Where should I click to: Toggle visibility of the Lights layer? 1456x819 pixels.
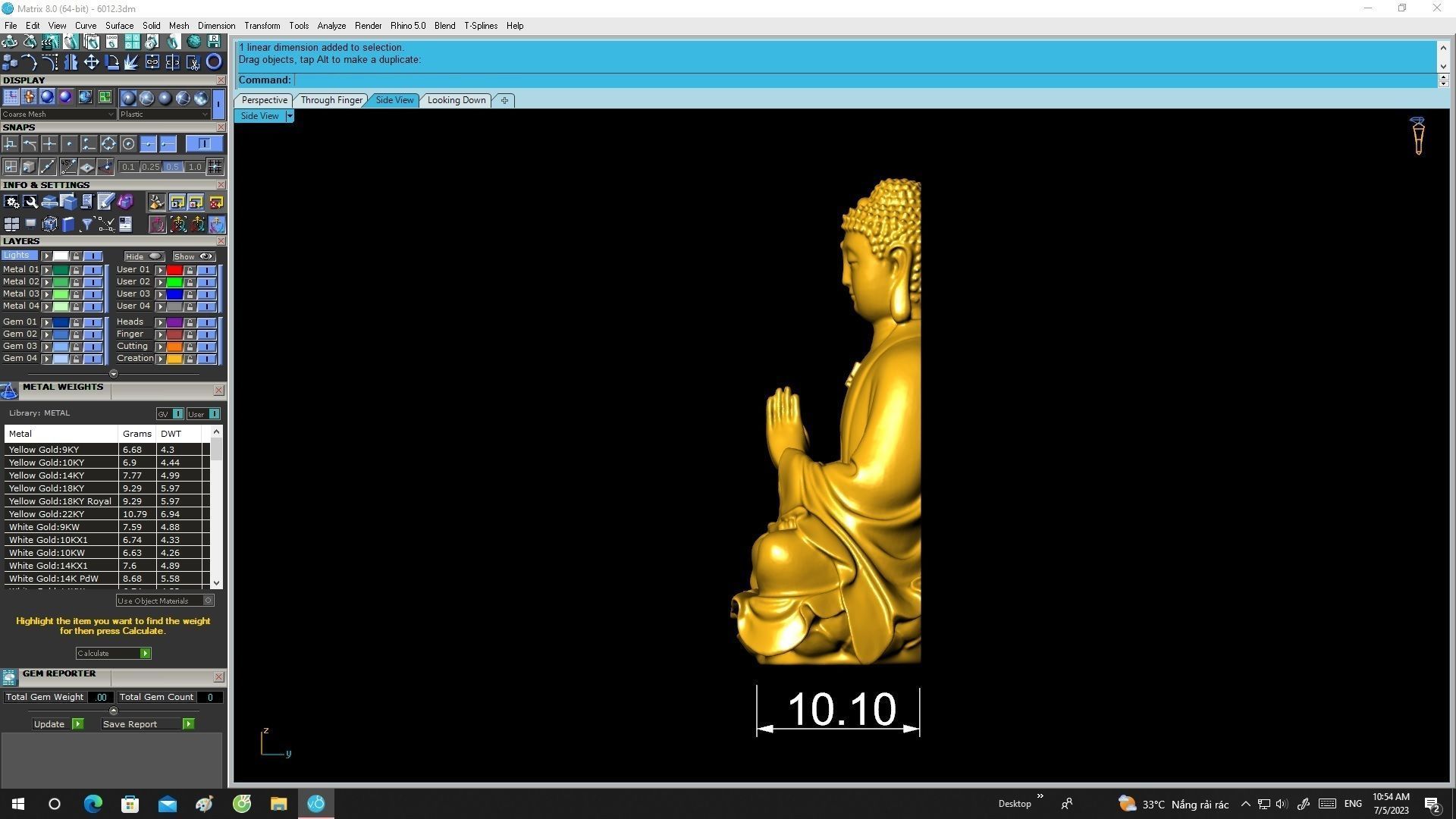[x=93, y=256]
